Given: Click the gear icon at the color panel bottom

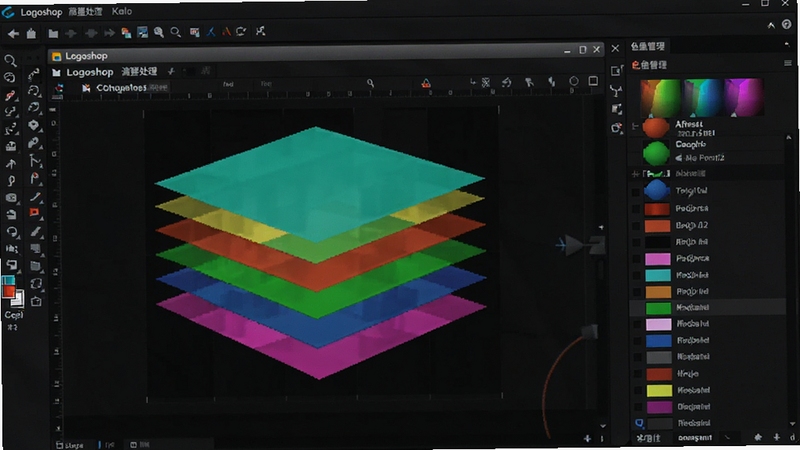Looking at the screenshot, I should tap(758, 437).
